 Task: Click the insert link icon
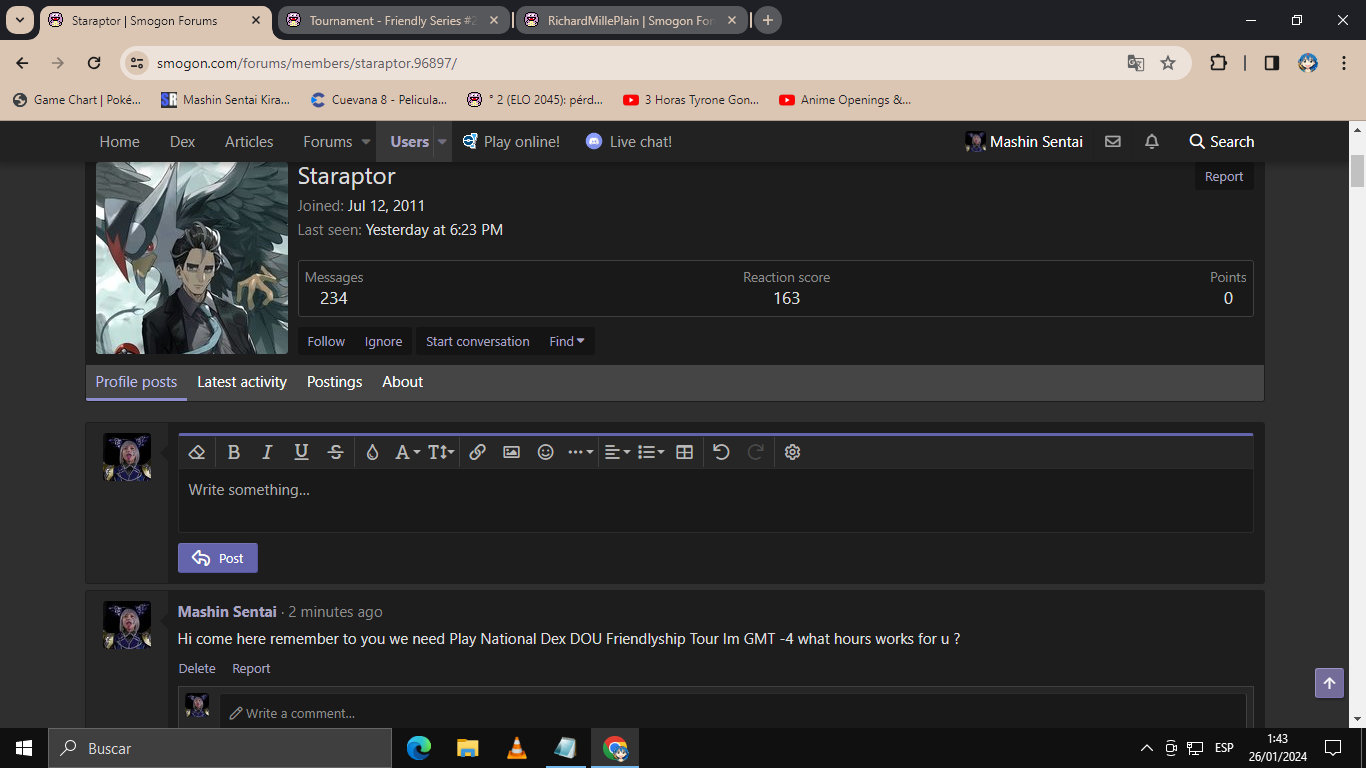pos(477,452)
